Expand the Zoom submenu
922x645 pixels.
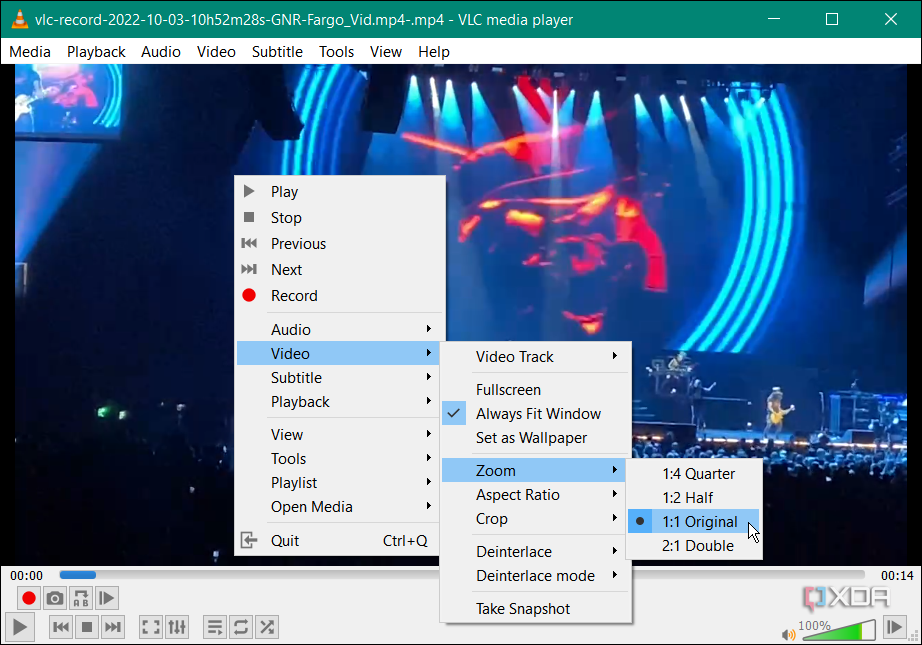point(536,470)
